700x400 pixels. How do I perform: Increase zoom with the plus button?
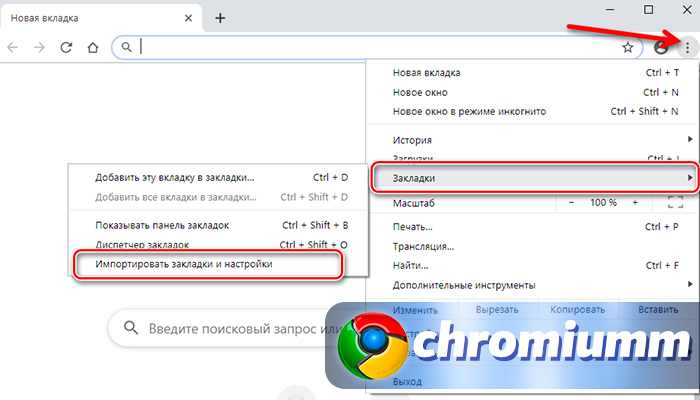point(635,203)
